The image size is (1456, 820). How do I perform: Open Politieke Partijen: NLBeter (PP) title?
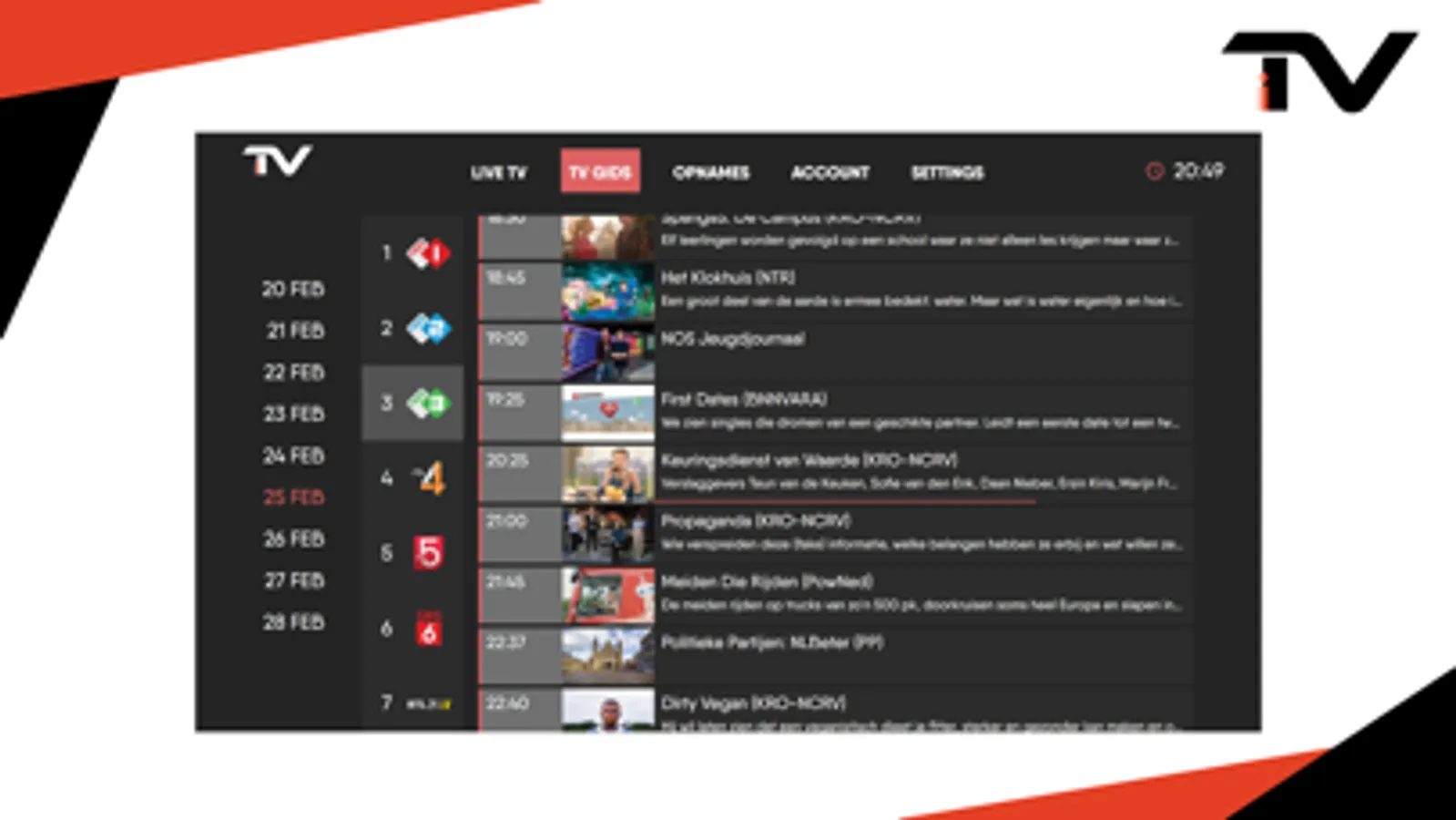[771, 642]
